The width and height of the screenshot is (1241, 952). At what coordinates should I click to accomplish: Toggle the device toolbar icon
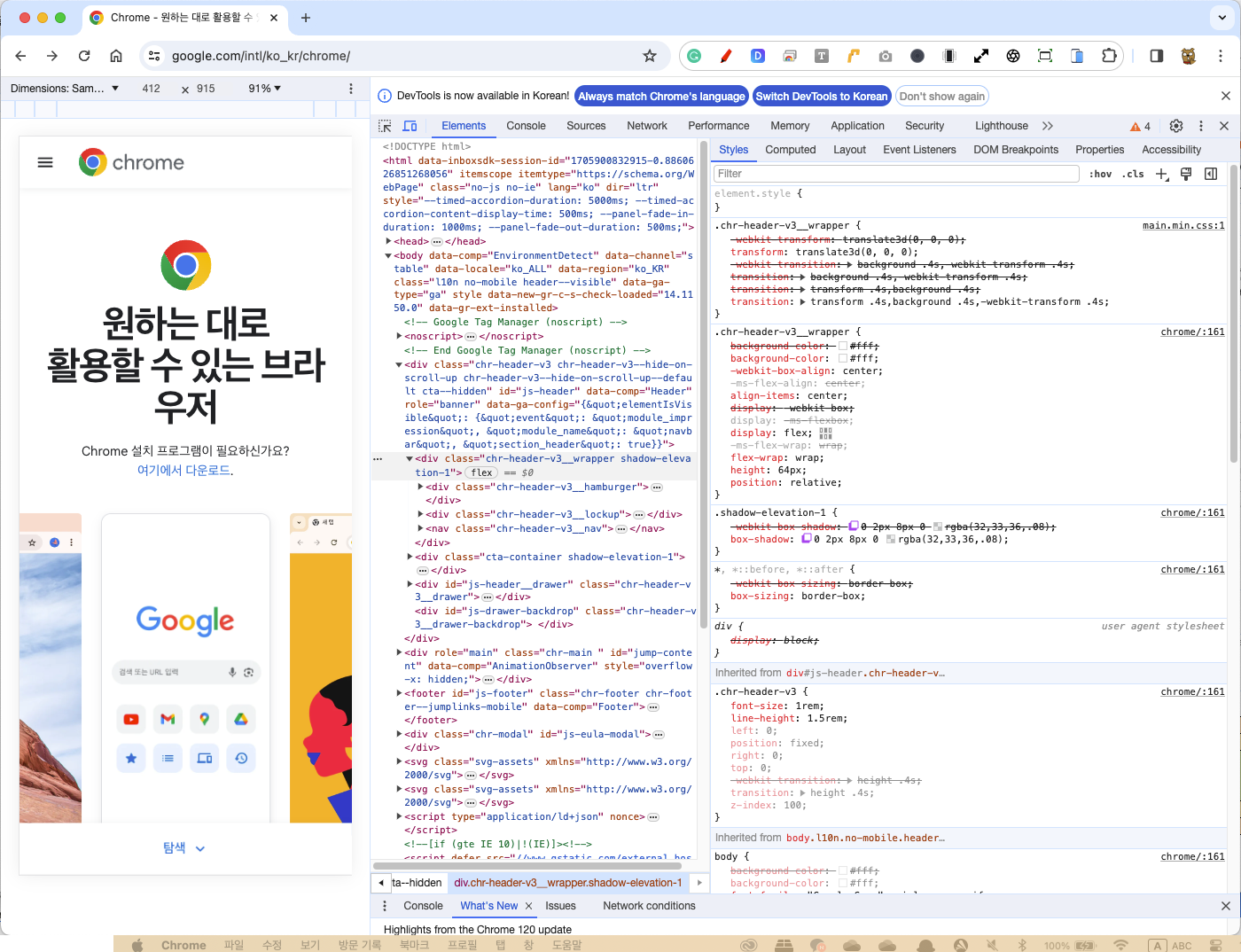pos(410,126)
